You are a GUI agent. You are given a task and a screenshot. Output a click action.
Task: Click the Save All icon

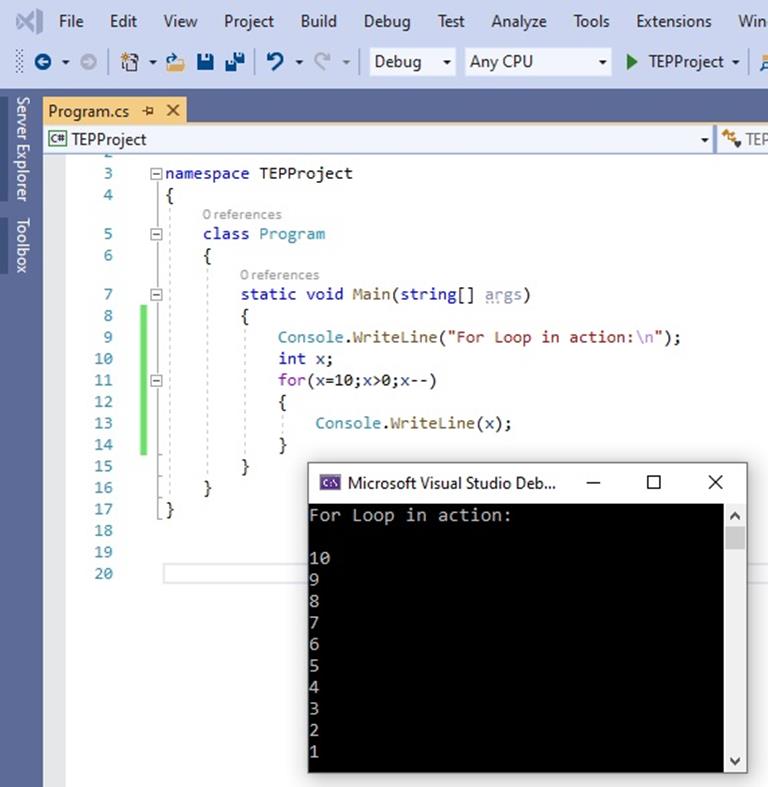234,62
